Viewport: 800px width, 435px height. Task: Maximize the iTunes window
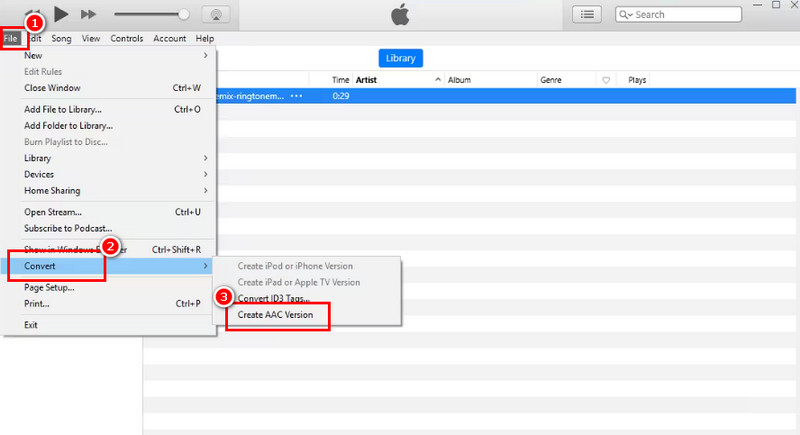click(776, 5)
